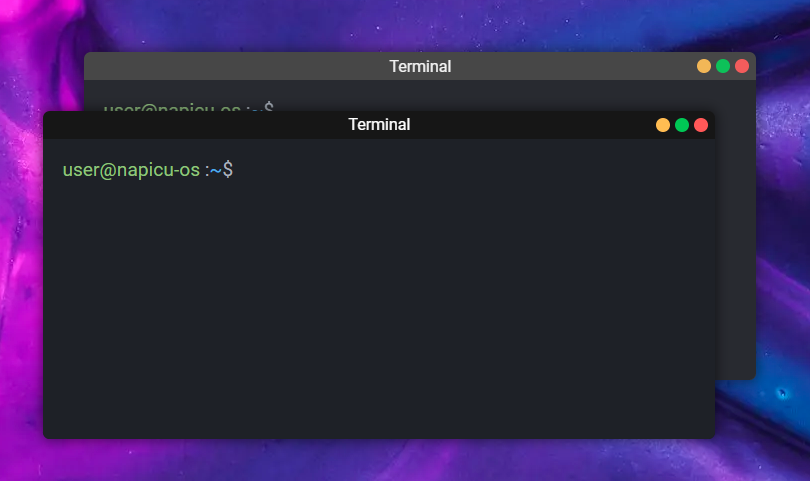Minimize the front Terminal with yellow button
Image resolution: width=810 pixels, height=481 pixels.
(x=663, y=125)
